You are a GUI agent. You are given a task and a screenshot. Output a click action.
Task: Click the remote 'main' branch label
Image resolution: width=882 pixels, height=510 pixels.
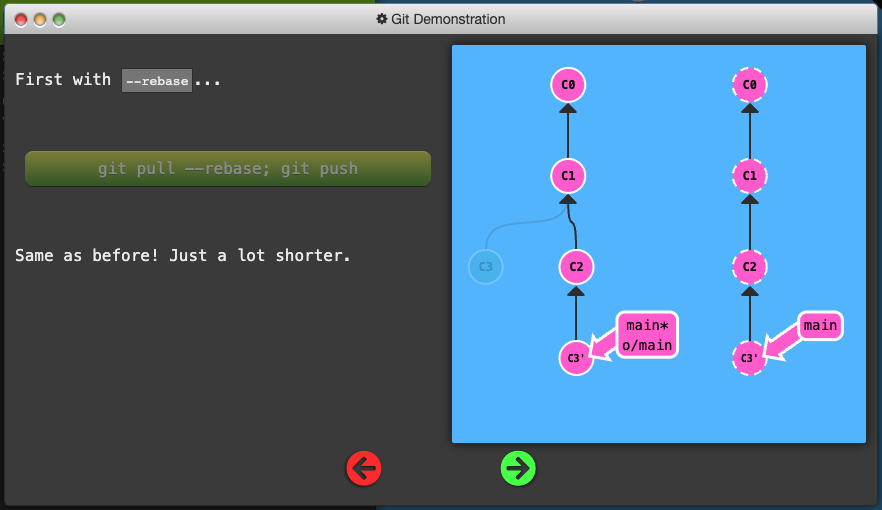pyautogui.click(x=820, y=325)
